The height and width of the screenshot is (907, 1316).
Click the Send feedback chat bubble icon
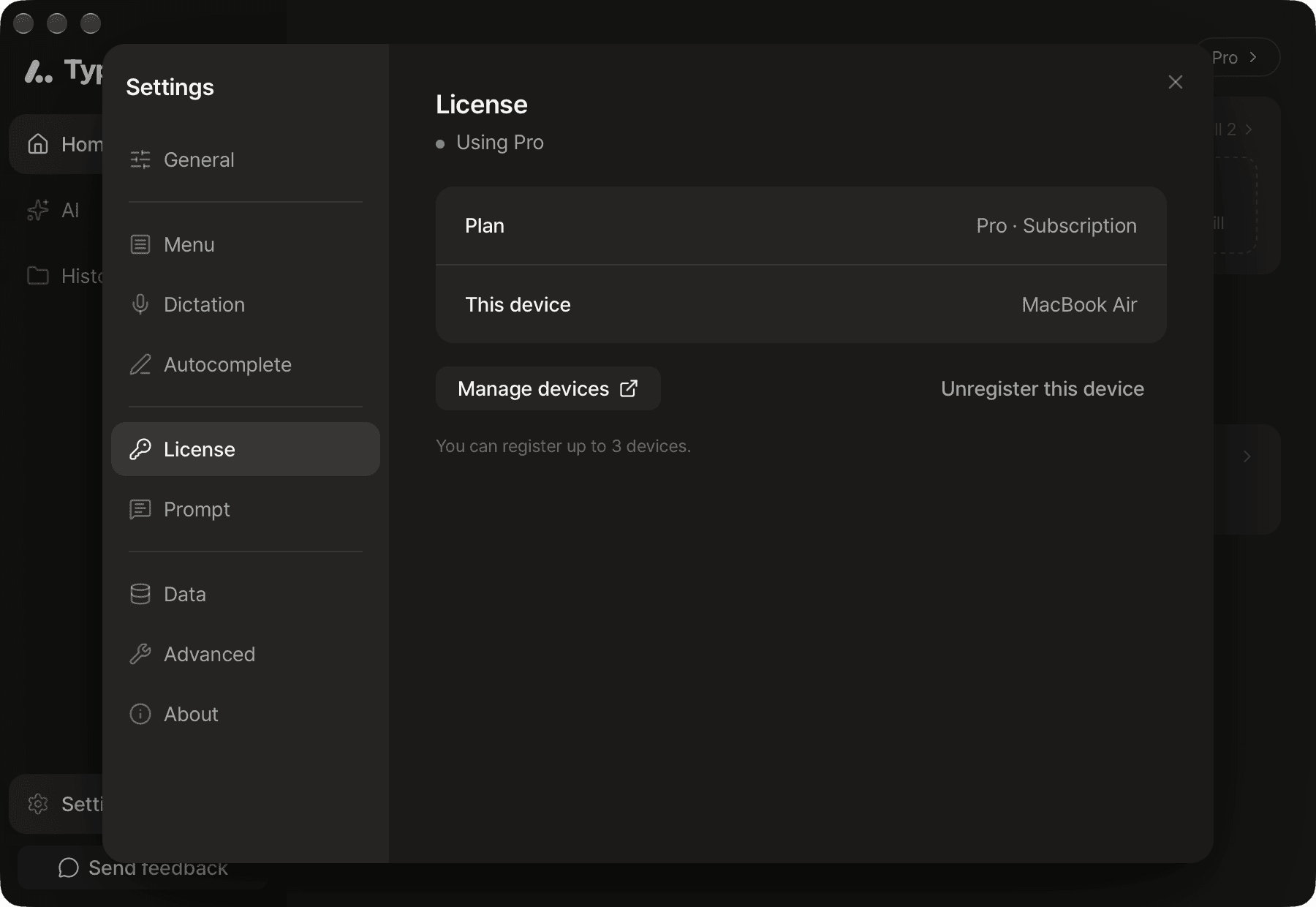pos(69,868)
